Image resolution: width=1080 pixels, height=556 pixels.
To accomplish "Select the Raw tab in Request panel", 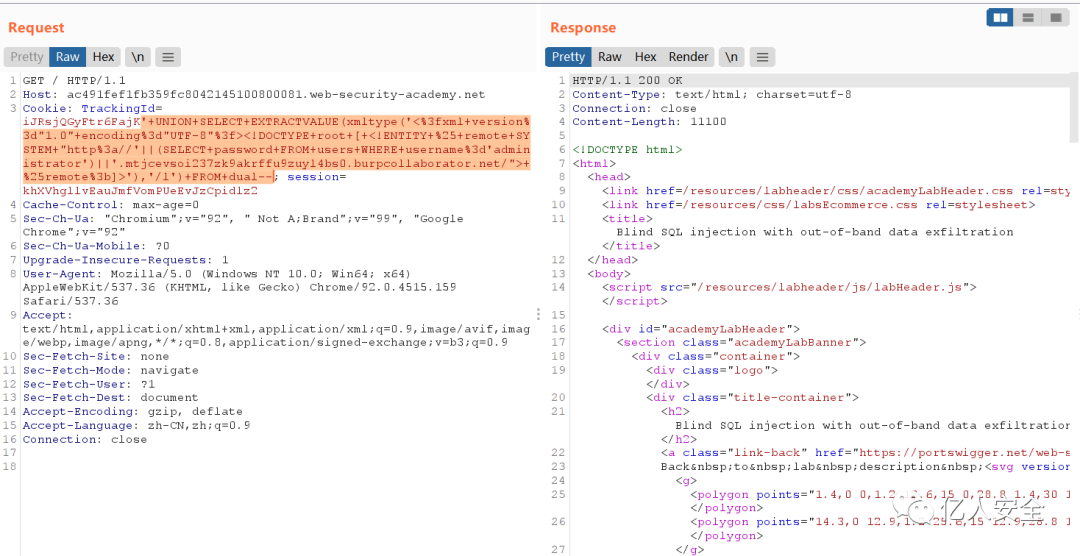I will tap(68, 57).
